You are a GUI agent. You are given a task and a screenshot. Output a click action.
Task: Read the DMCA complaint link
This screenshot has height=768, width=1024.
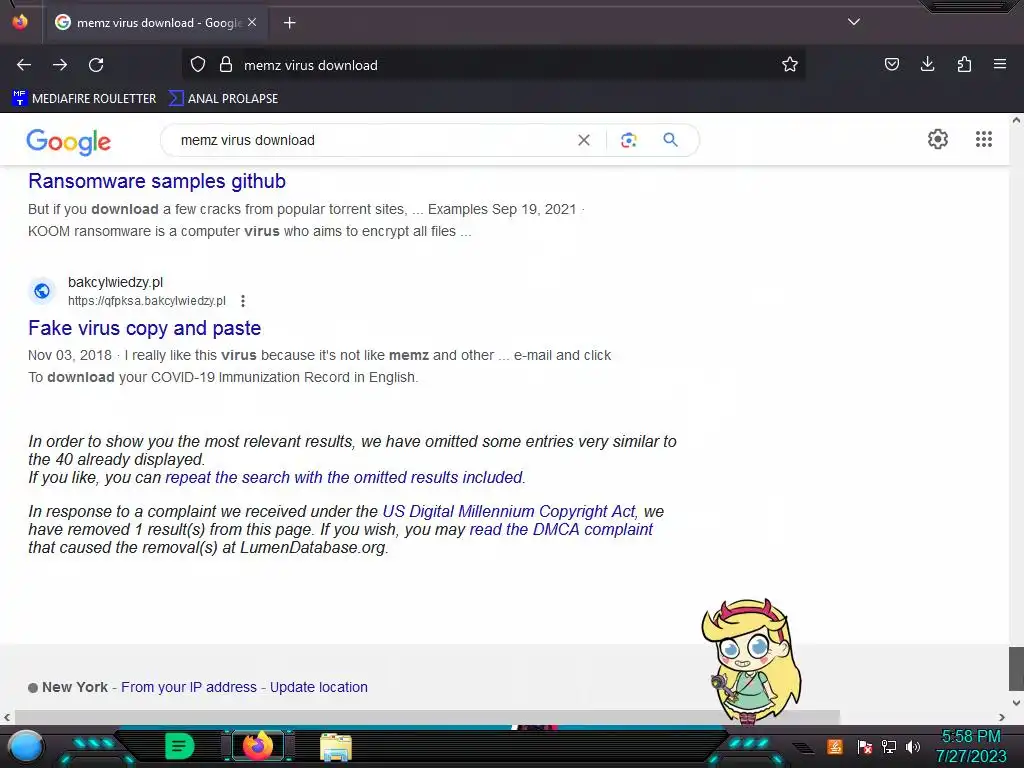[561, 530]
